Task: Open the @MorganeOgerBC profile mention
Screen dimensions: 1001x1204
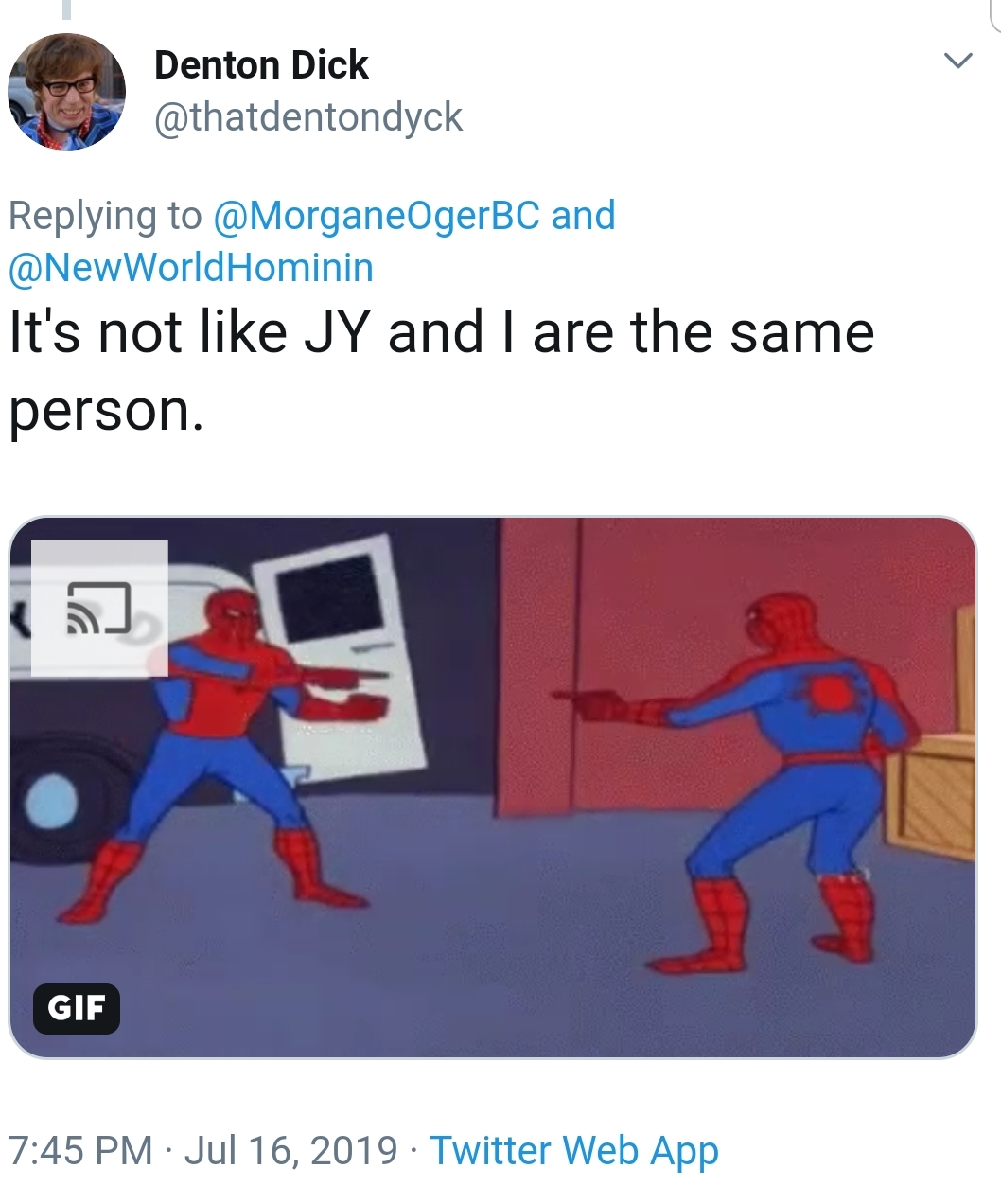Action: pyautogui.click(x=377, y=216)
